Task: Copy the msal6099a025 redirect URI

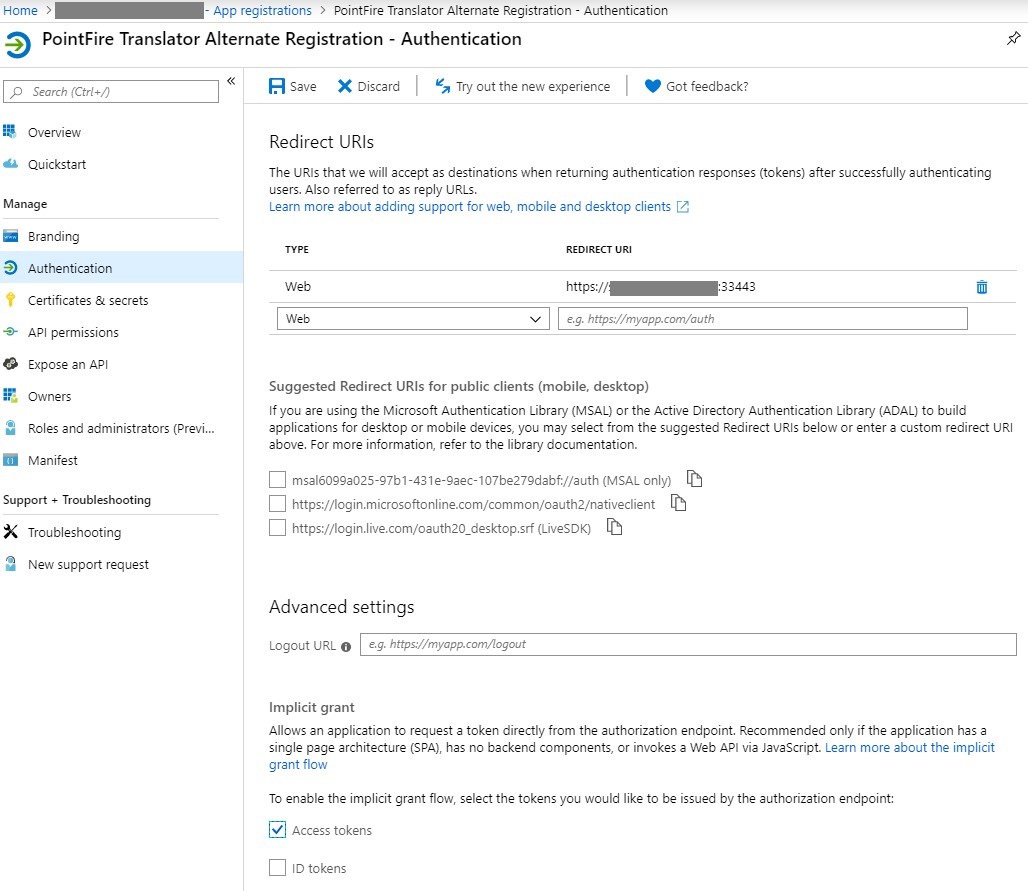Action: coord(694,479)
